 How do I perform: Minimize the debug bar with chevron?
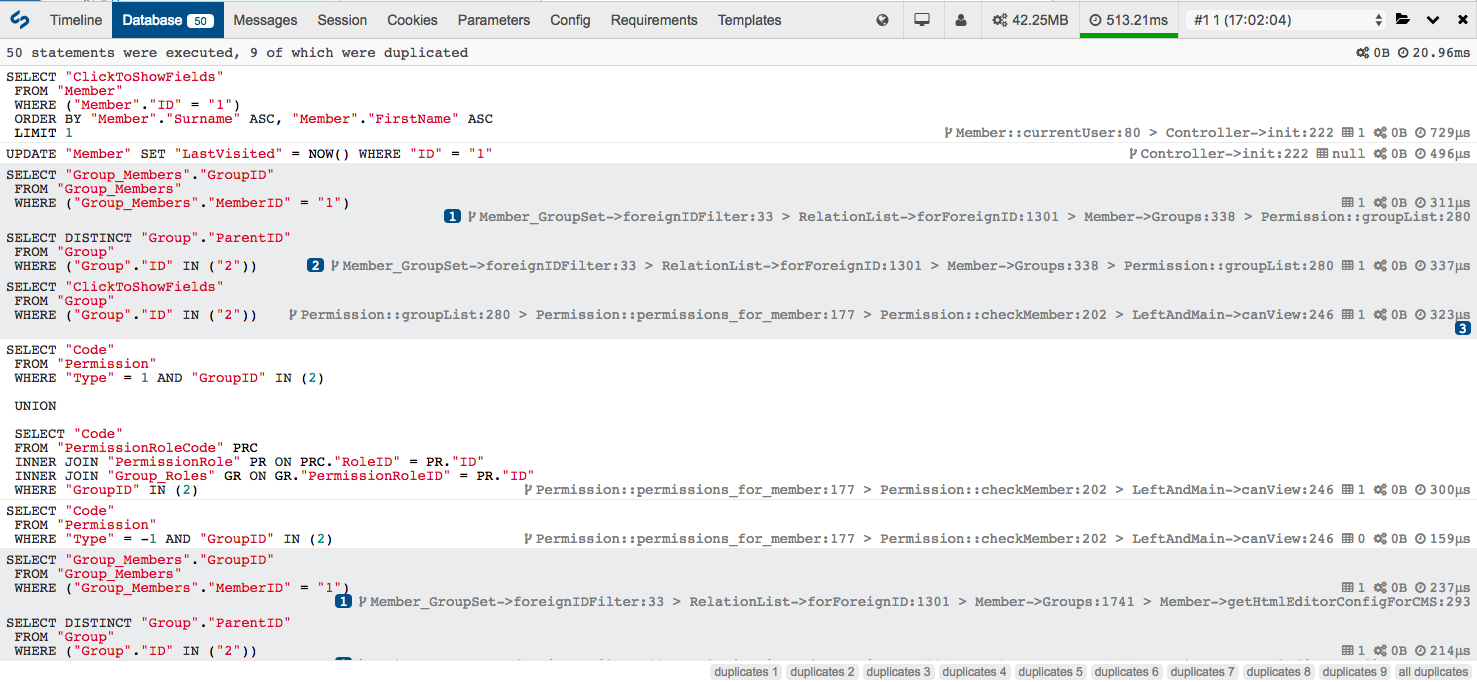1433,20
